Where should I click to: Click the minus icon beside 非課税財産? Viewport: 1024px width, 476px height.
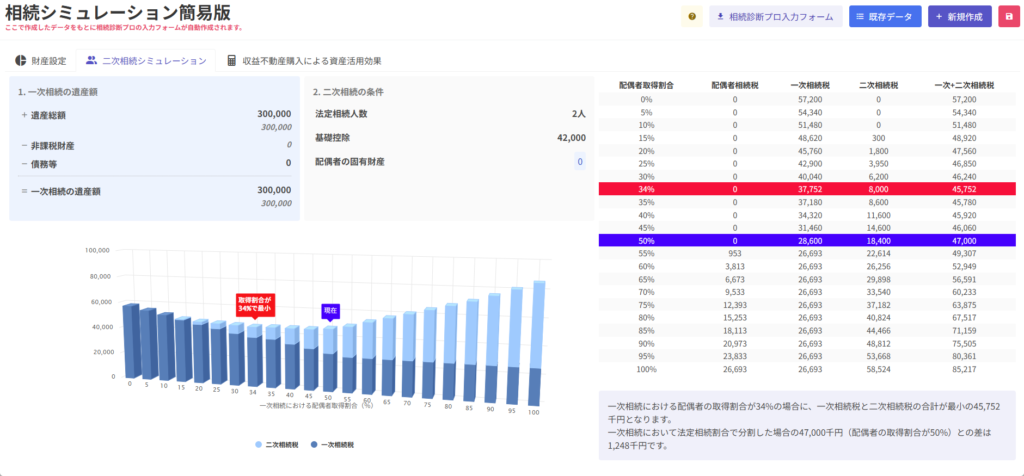click(24, 145)
